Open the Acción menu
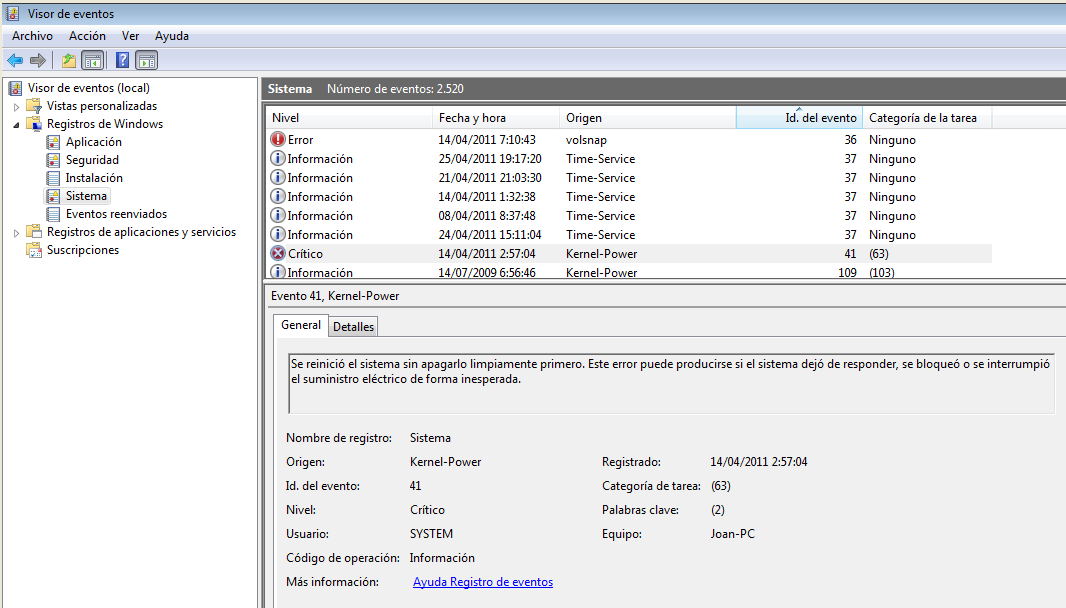The image size is (1066, 608). pos(87,36)
